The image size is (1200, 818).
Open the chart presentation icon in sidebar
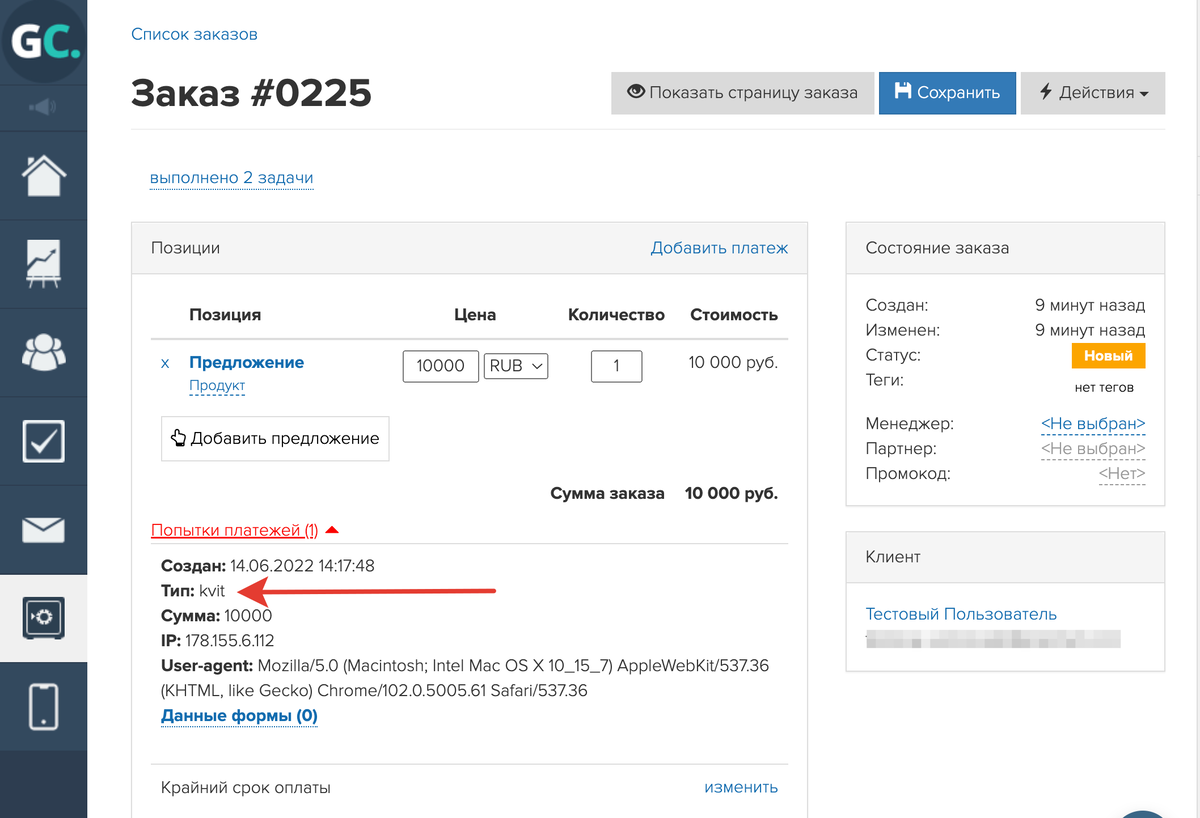43,264
